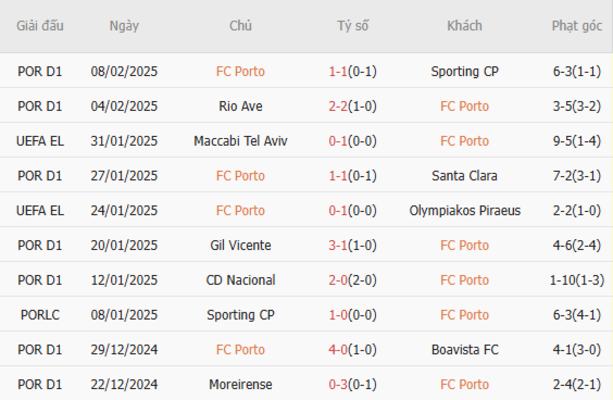Open the Moreirense team link
The height and width of the screenshot is (400, 613).
pos(240,385)
